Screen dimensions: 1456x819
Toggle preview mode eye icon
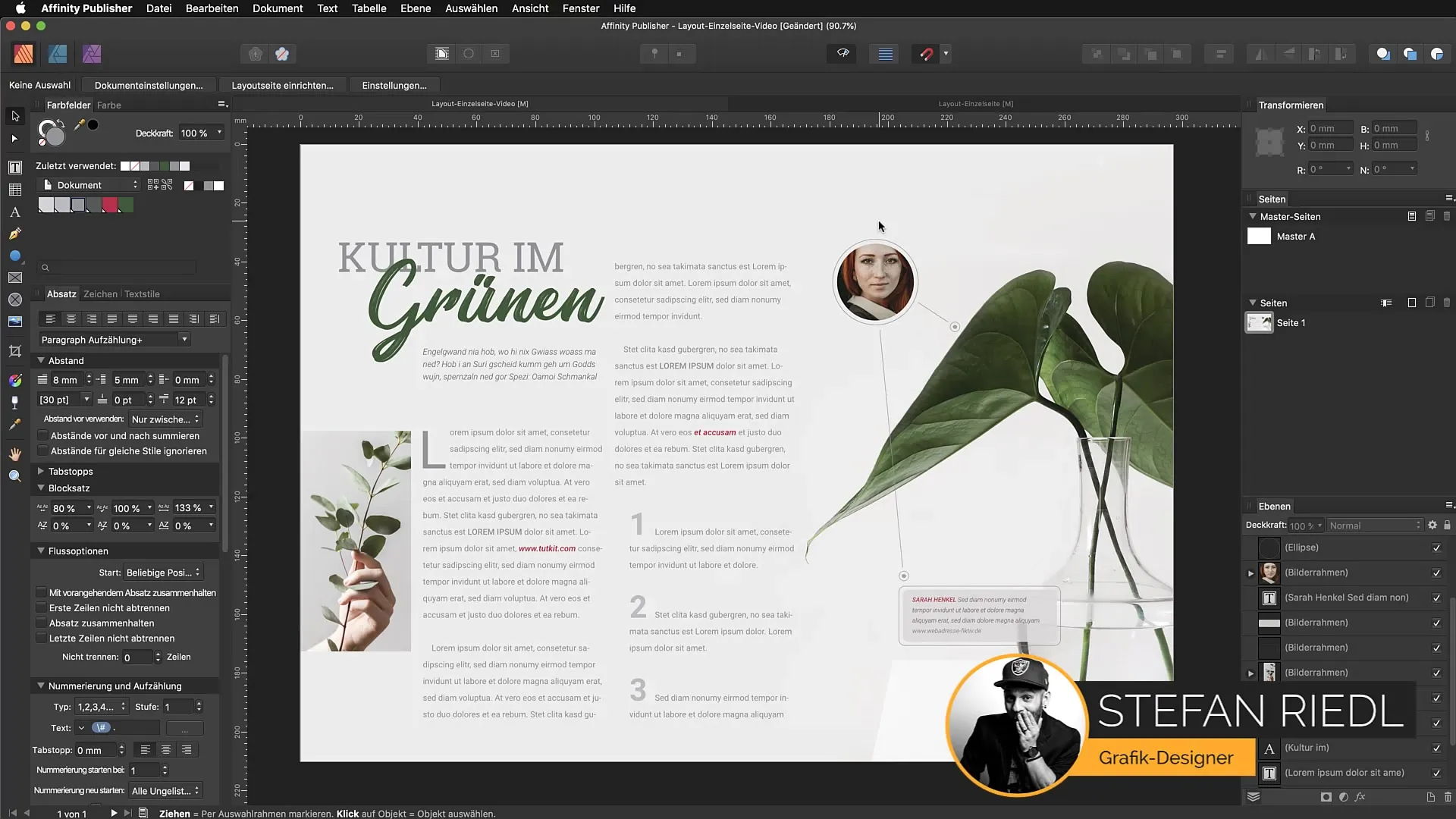click(843, 54)
